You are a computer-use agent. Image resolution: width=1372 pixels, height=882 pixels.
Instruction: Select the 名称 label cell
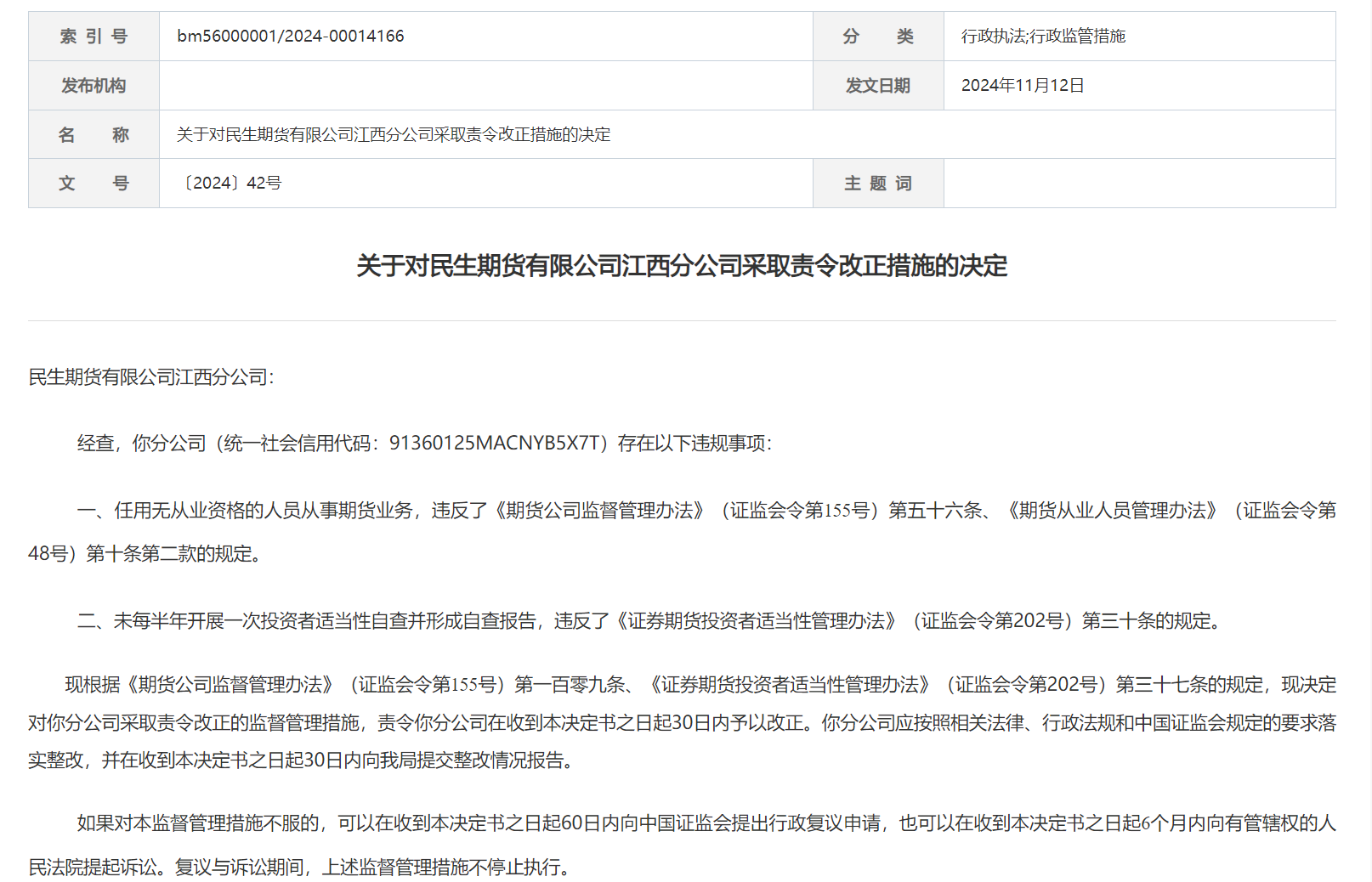[x=94, y=134]
